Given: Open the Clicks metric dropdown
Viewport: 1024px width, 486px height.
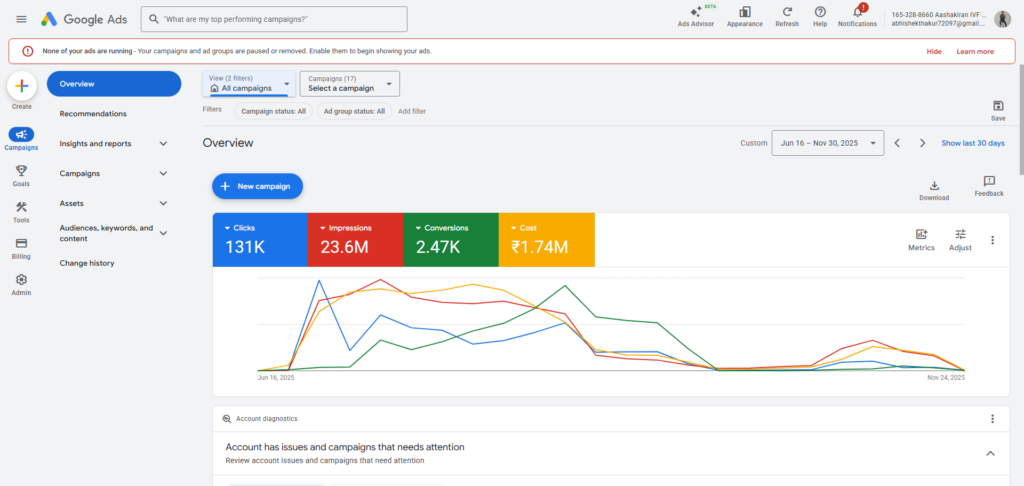Looking at the screenshot, I should pyautogui.click(x=227, y=228).
